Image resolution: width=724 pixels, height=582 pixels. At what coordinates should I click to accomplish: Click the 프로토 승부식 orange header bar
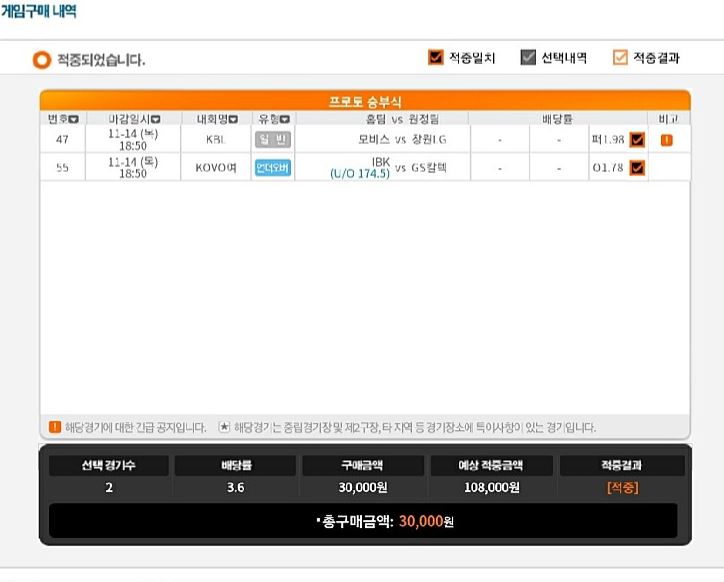tap(365, 101)
